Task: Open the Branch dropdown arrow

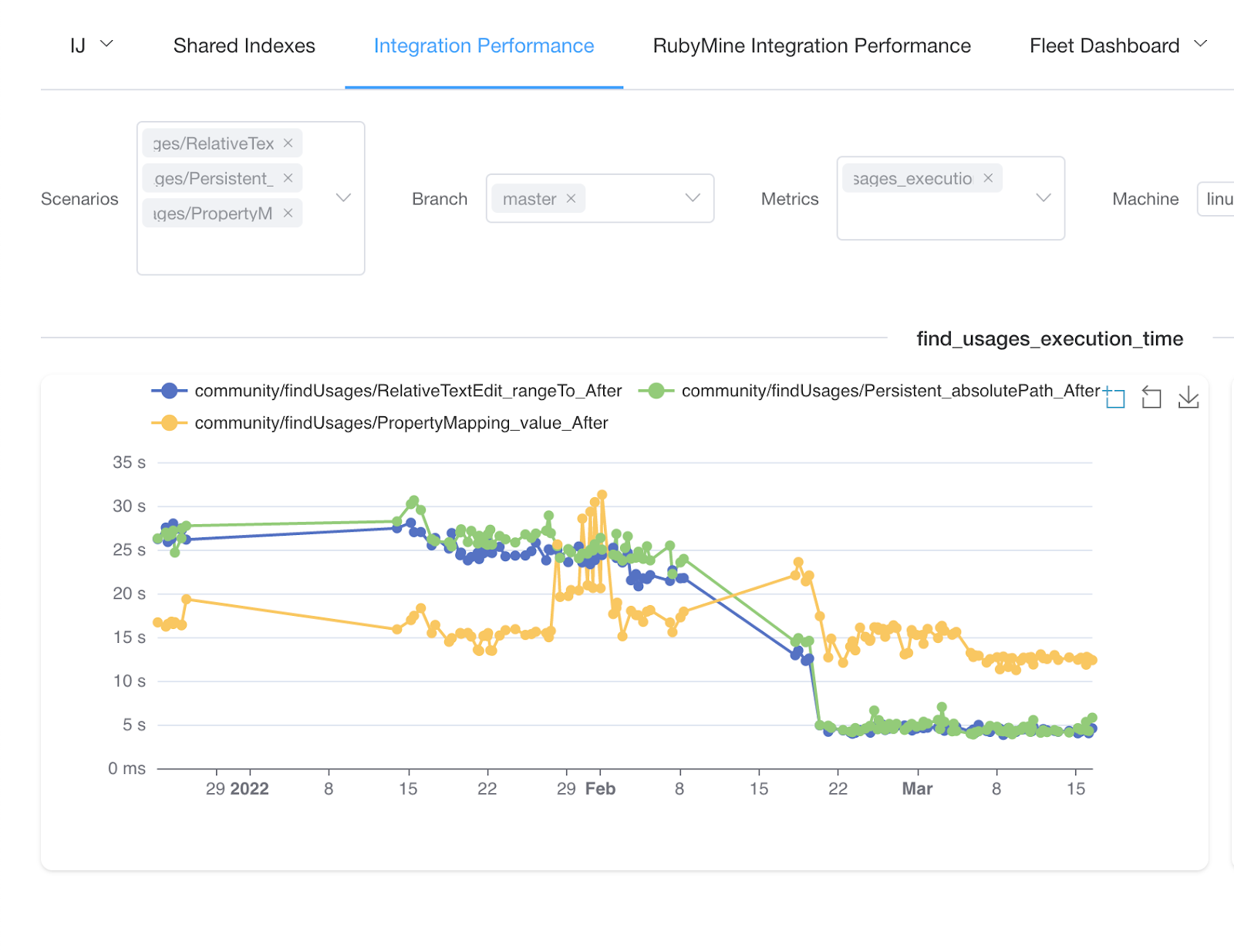Action: pos(693,198)
